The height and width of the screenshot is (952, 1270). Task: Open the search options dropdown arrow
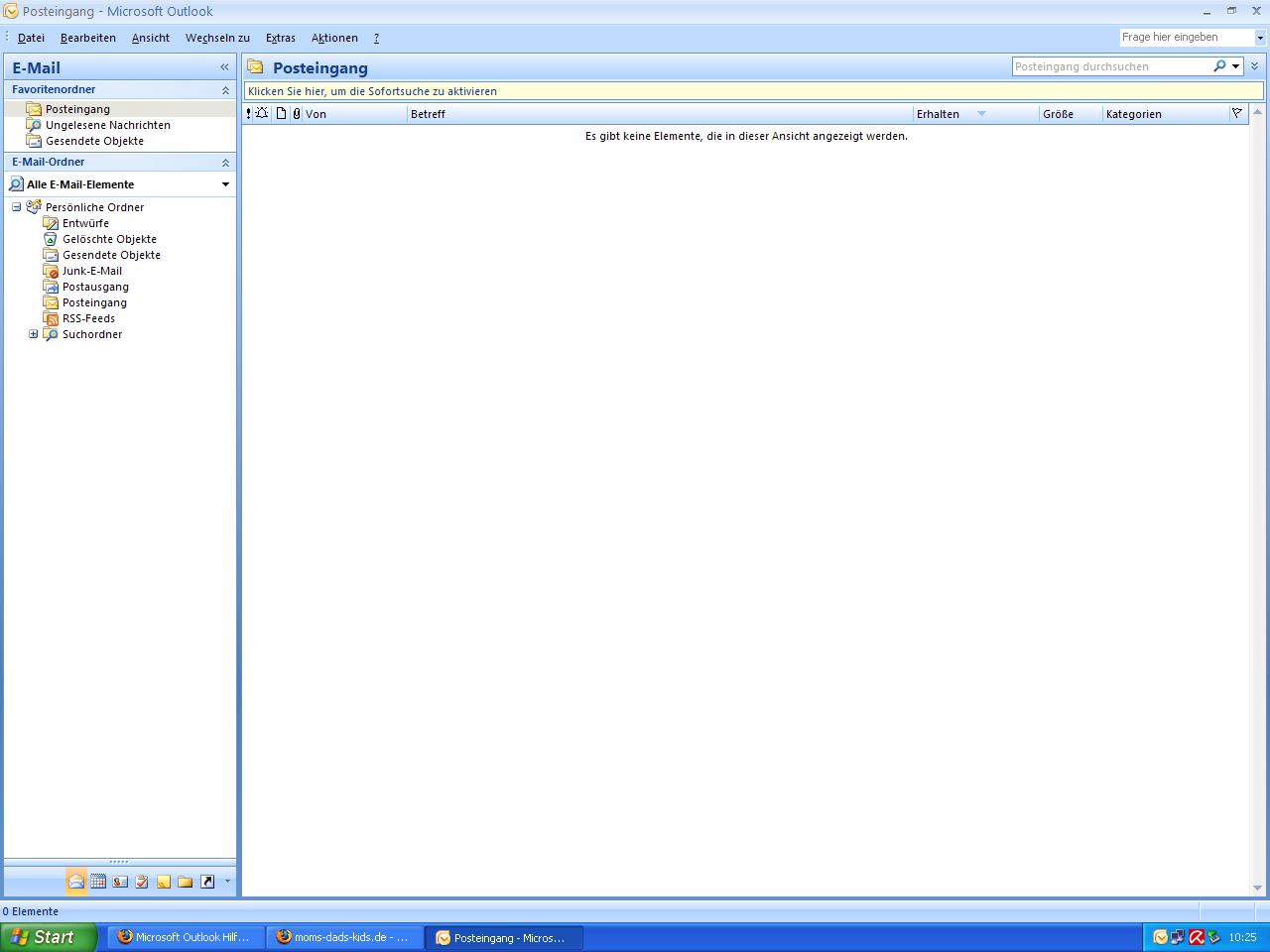(1236, 66)
